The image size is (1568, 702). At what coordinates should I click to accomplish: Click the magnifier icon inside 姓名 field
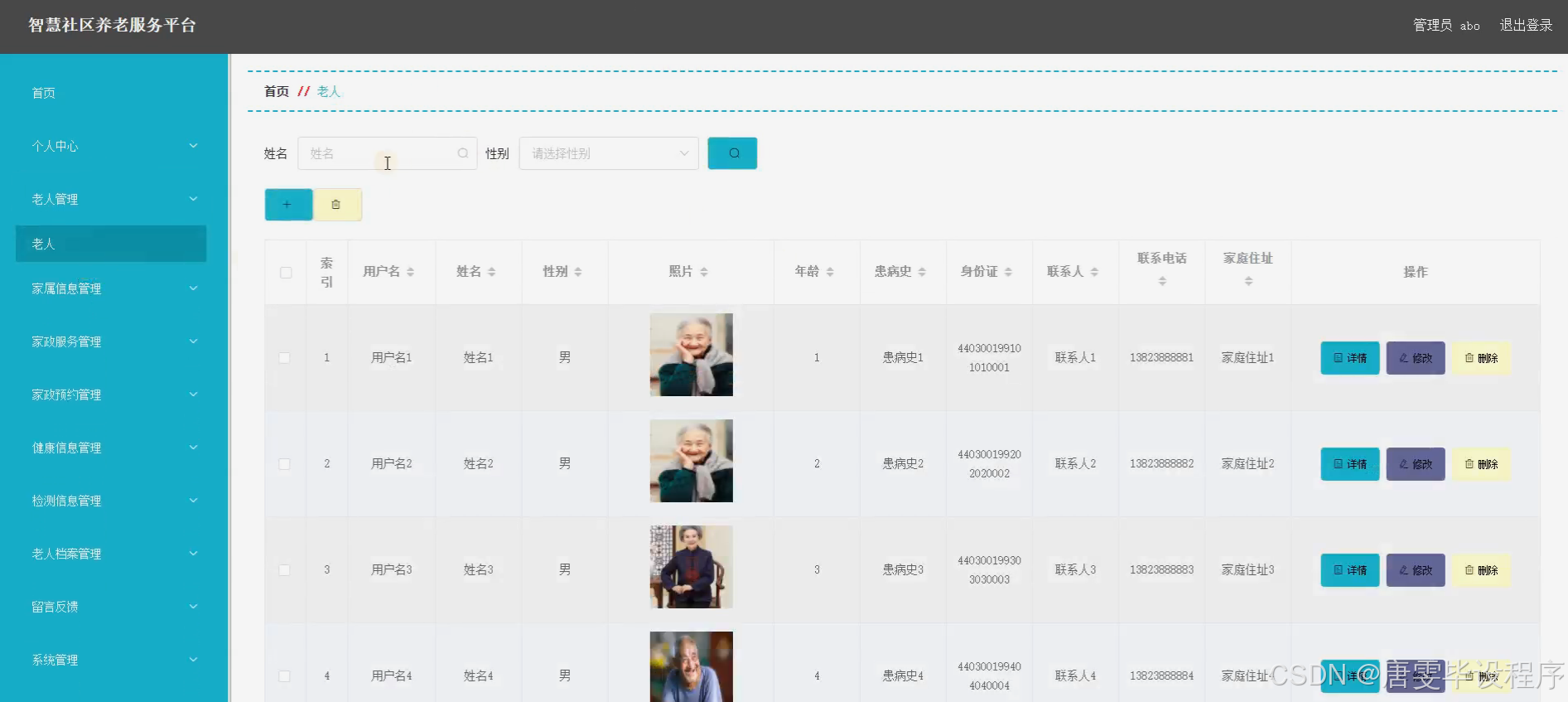point(463,153)
